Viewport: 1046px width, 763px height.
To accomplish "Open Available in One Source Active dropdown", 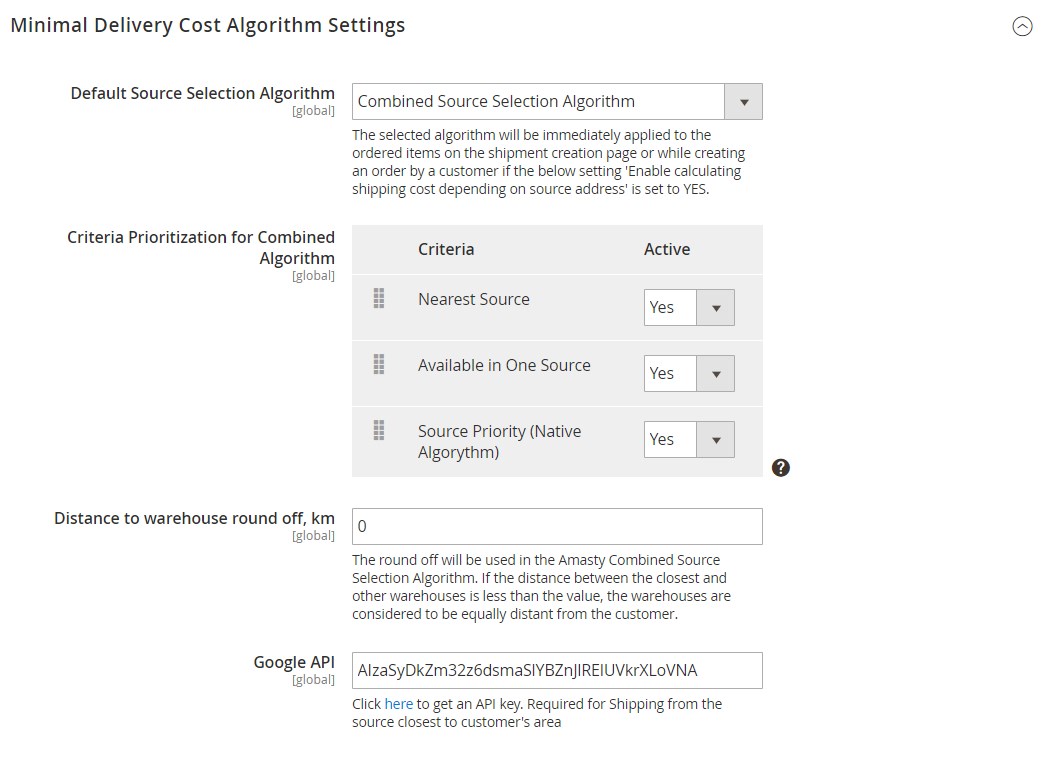I will click(x=689, y=373).
